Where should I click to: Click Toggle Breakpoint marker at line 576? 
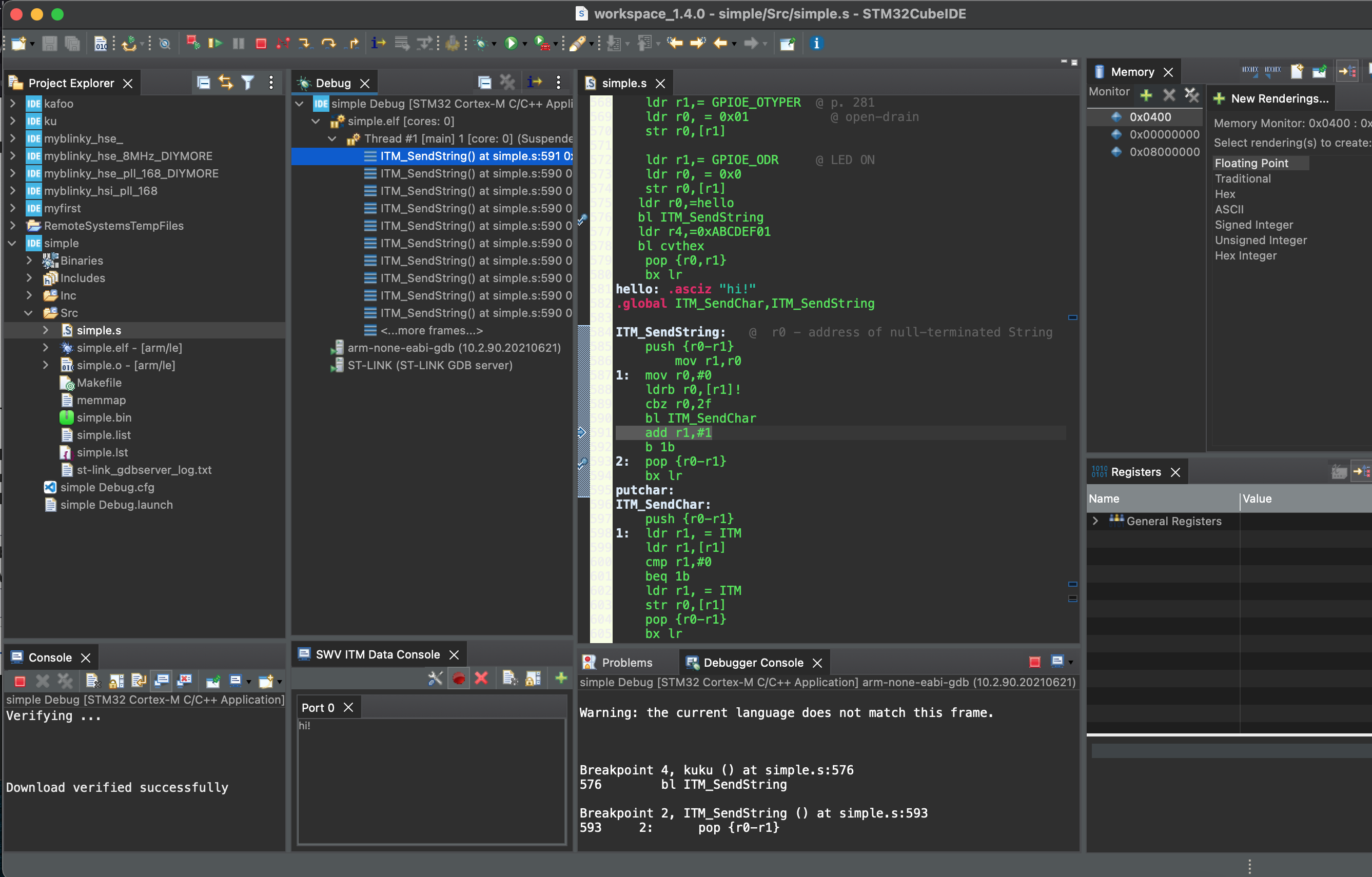coord(582,218)
